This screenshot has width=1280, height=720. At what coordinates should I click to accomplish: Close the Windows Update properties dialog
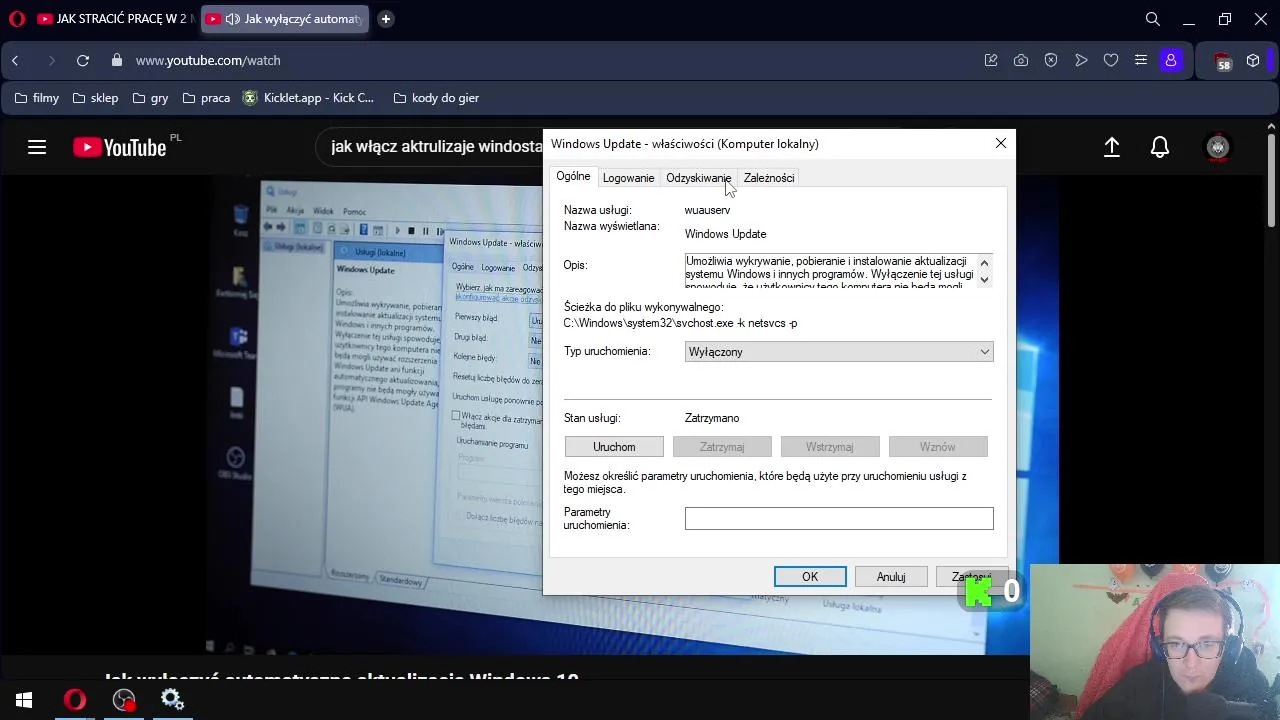click(1001, 143)
